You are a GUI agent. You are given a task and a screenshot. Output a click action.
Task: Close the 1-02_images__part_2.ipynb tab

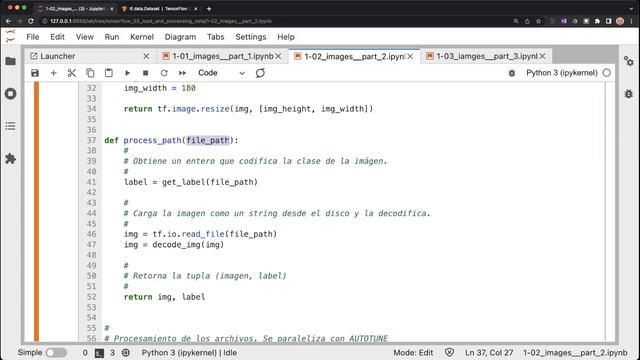410,56
